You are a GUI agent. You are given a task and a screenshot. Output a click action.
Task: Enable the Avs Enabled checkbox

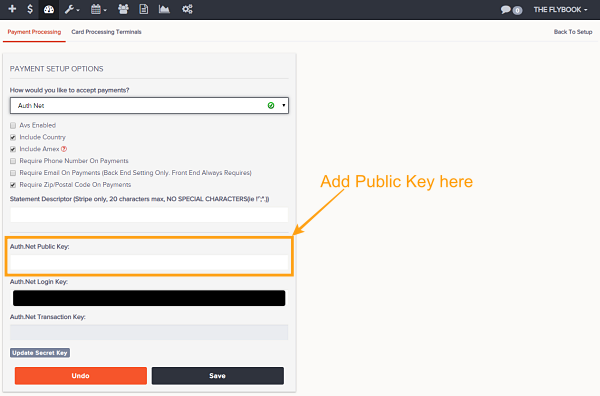pos(13,125)
